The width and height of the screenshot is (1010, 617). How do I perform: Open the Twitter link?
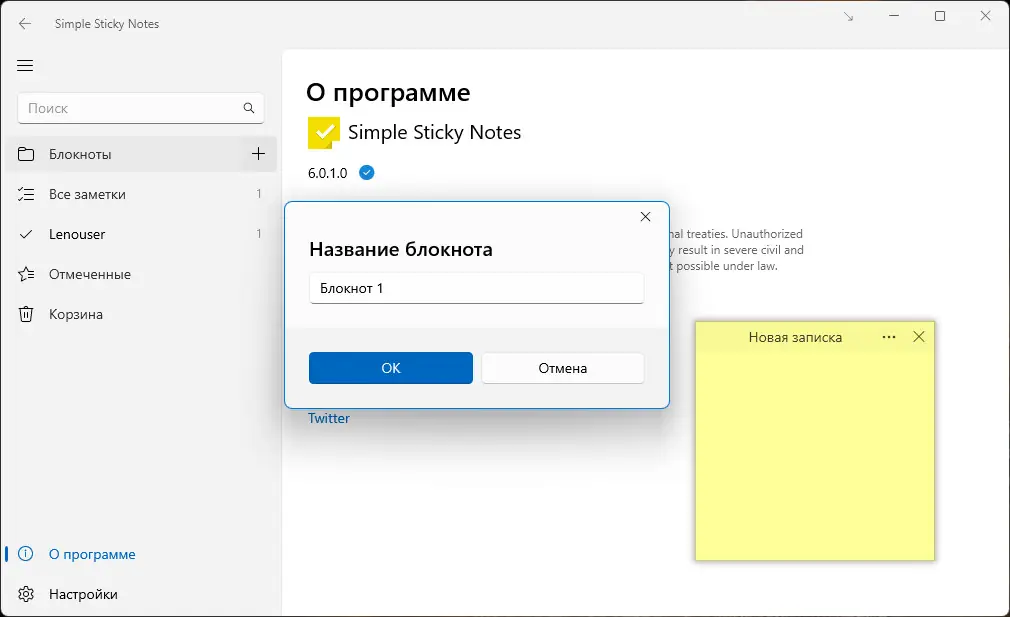(329, 418)
